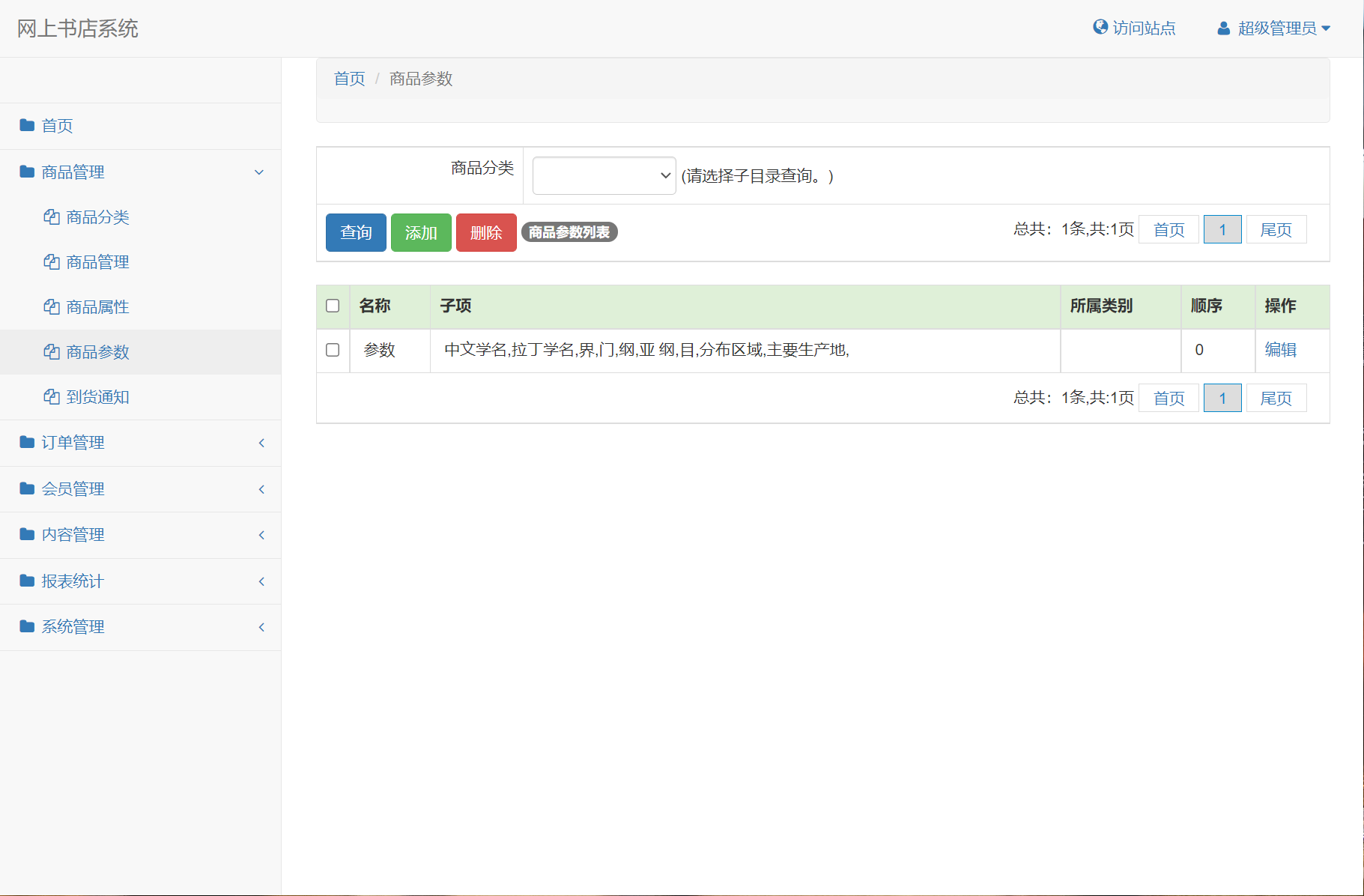
Task: Open 内容管理 folder icon in sidebar
Action: 26,535
